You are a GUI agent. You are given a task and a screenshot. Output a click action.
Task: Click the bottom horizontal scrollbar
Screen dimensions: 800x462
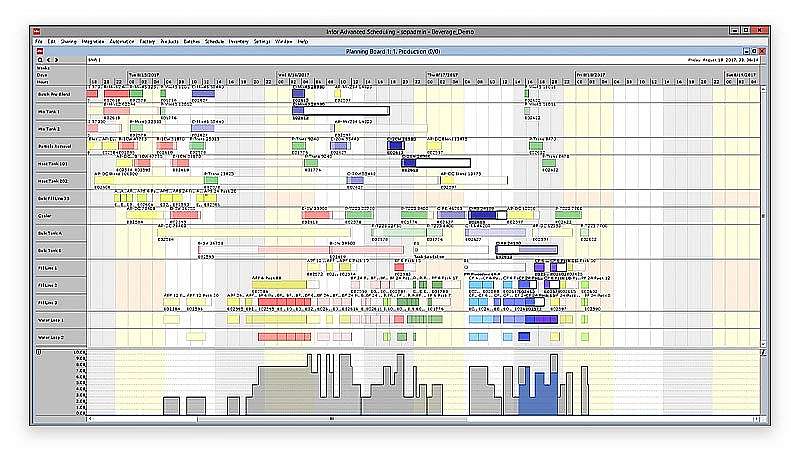click(400, 419)
